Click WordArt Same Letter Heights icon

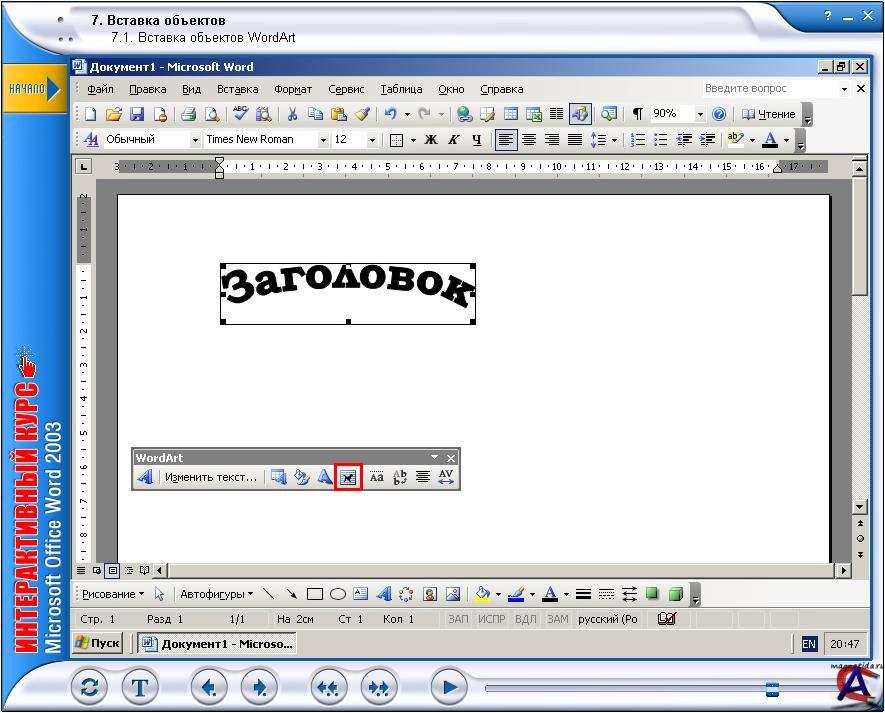tap(377, 477)
